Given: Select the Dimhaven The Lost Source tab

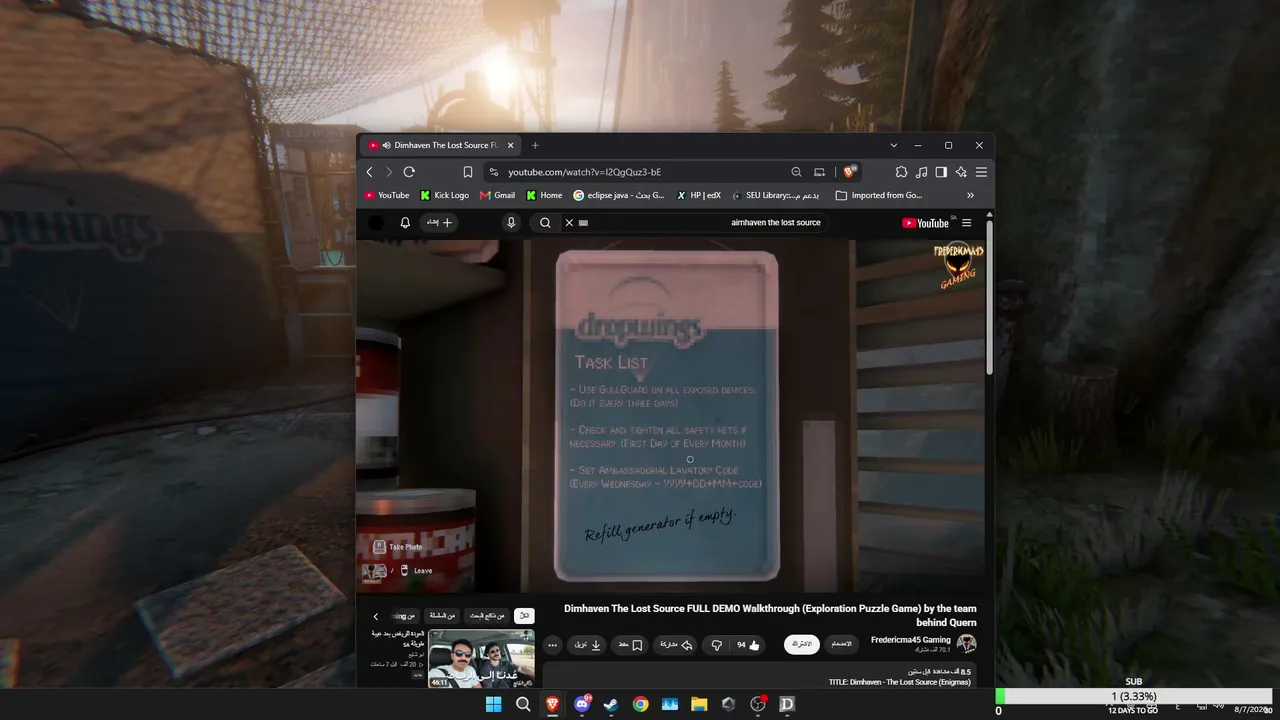Looking at the screenshot, I should pos(441,145).
